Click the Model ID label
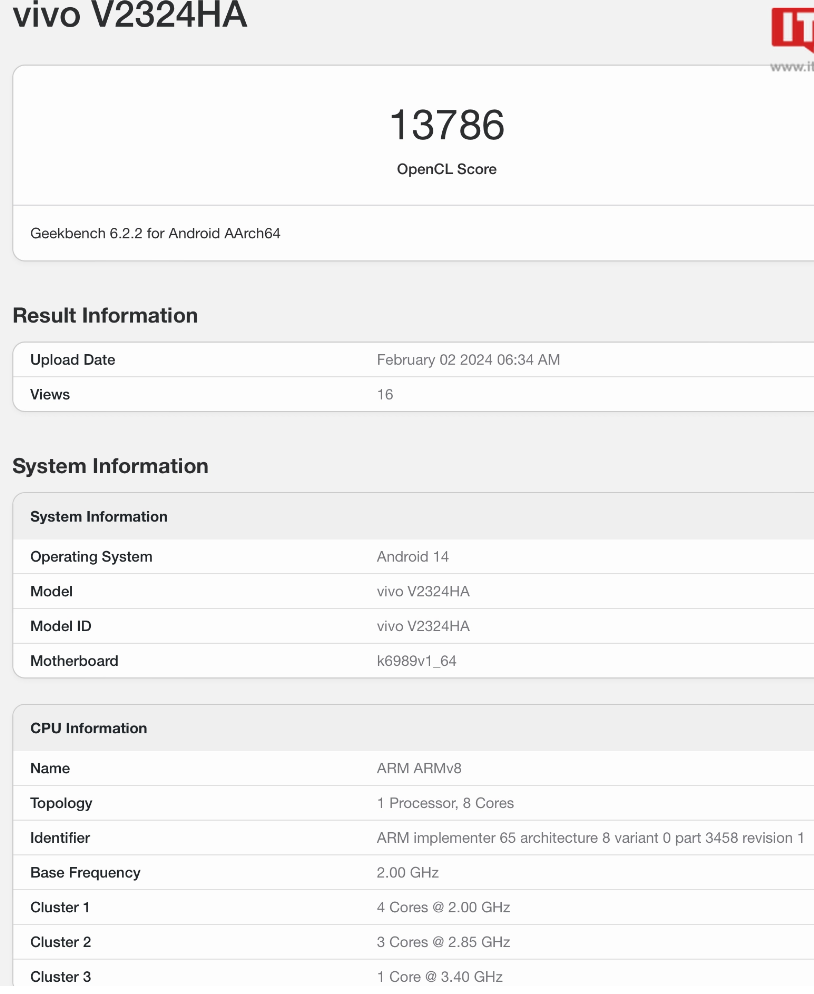Screen dimensions: 814x994 (x=61, y=626)
